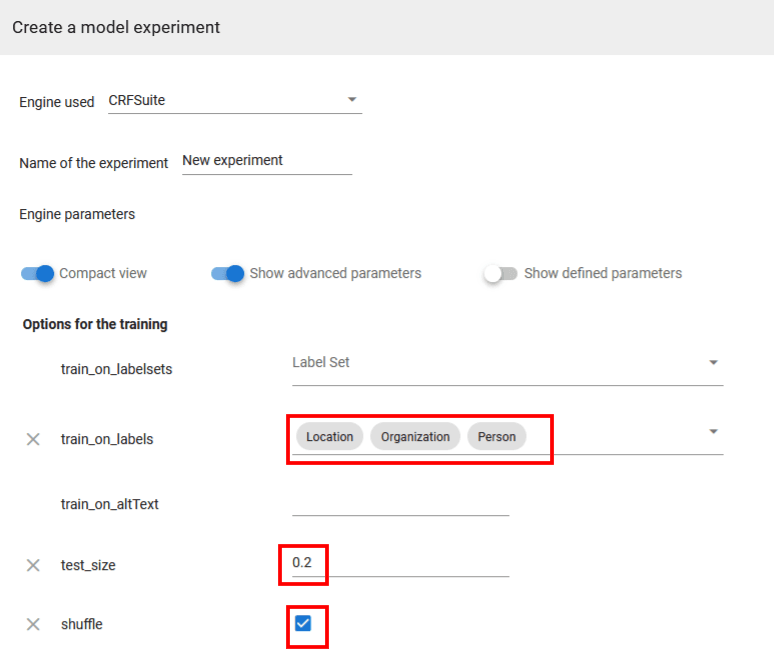
Task: Select the Person label chip
Action: click(496, 437)
